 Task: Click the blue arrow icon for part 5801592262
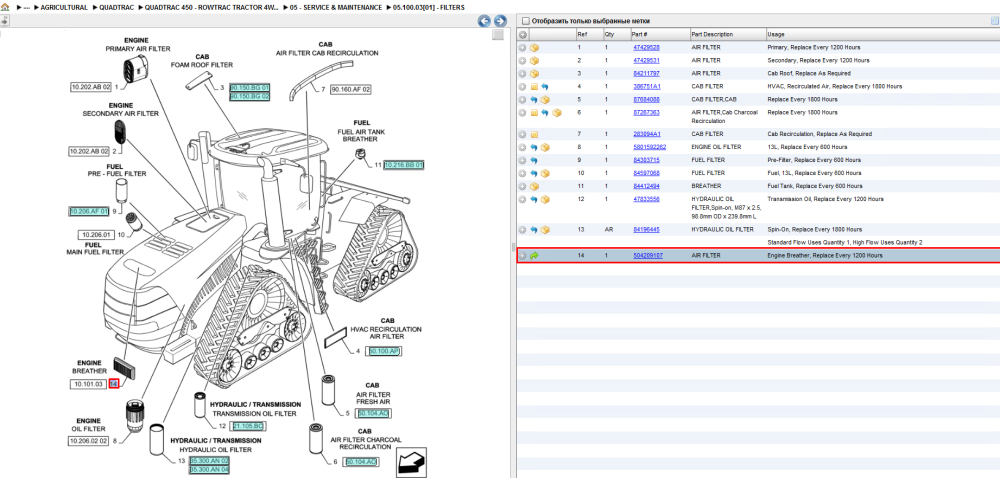point(534,147)
